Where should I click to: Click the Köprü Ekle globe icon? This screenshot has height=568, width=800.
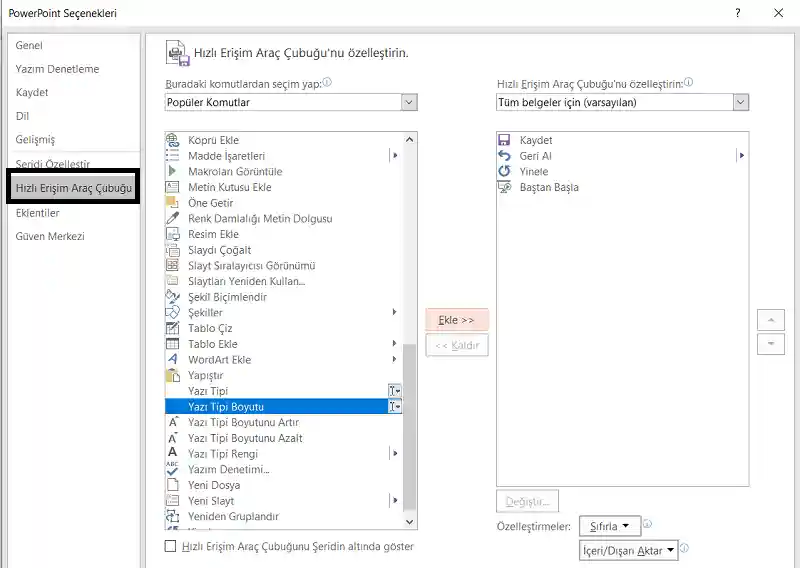(173, 140)
